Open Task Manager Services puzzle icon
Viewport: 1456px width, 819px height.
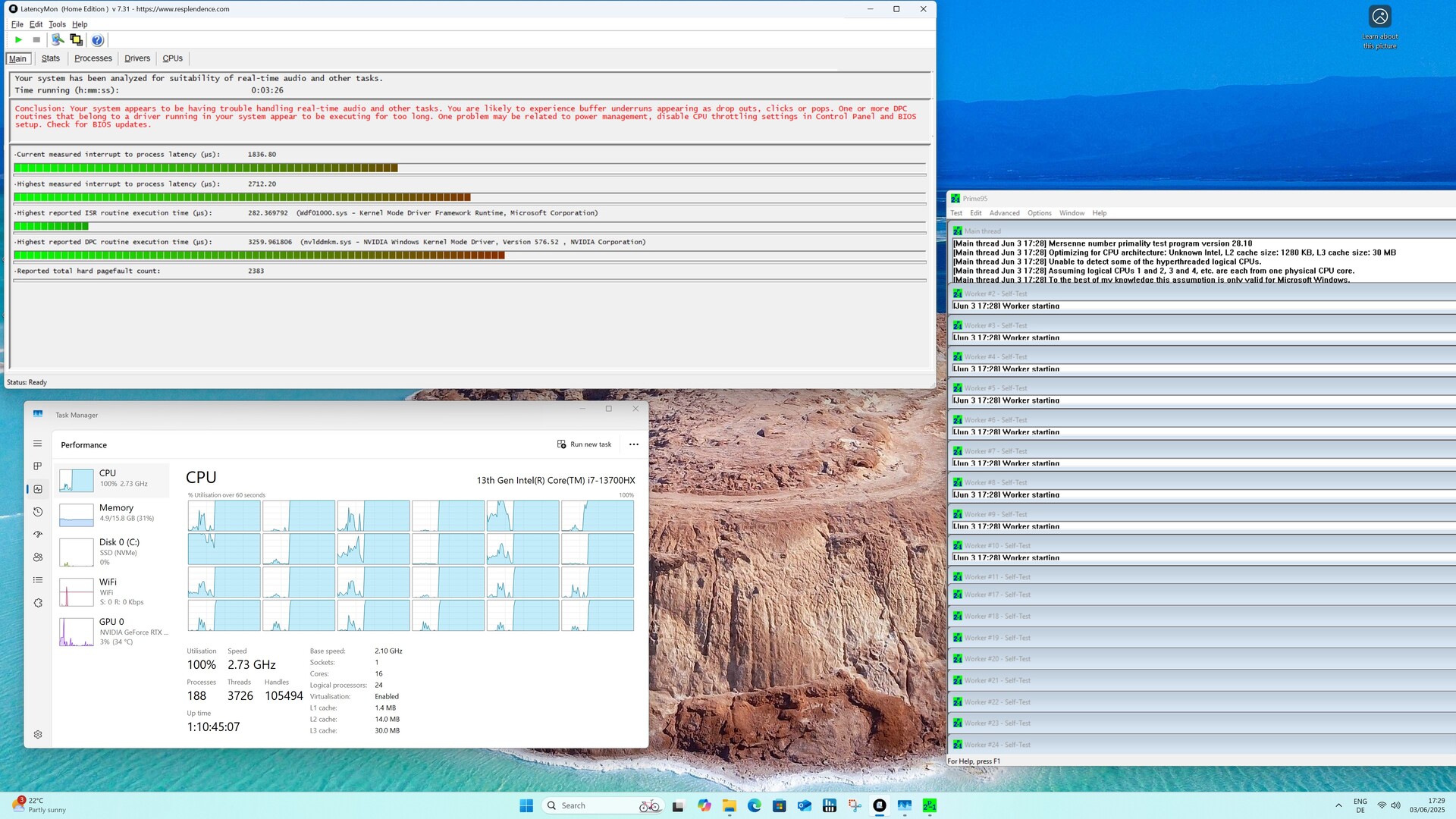point(38,603)
